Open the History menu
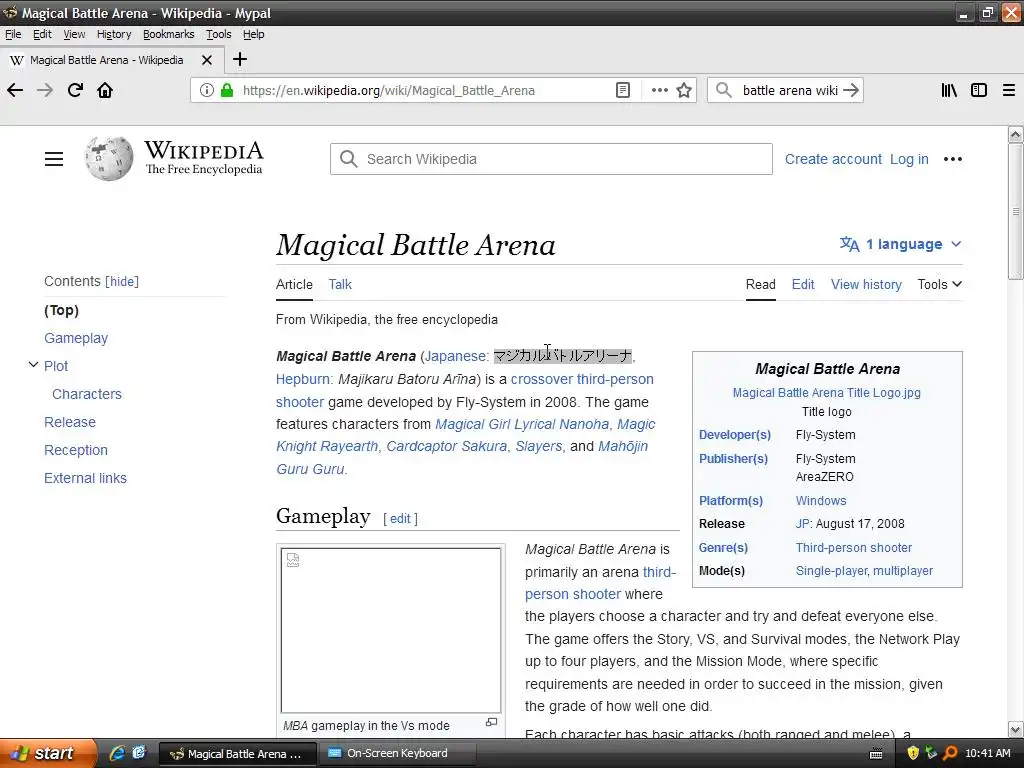1024x768 pixels. (114, 34)
